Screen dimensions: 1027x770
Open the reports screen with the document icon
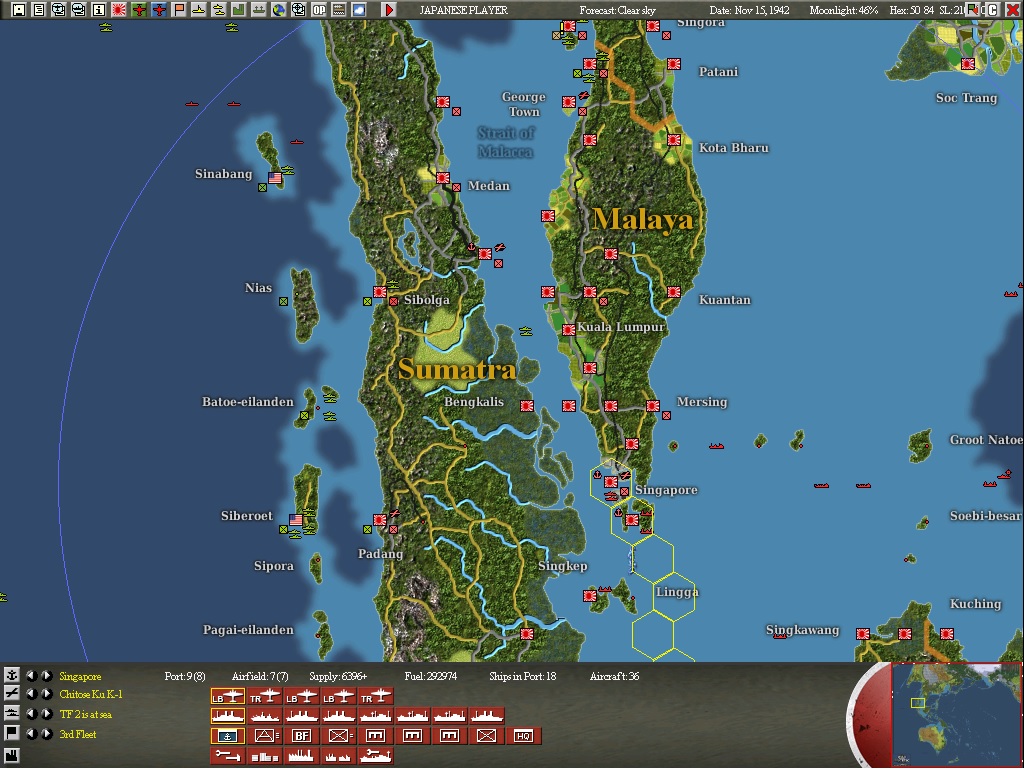(39, 8)
